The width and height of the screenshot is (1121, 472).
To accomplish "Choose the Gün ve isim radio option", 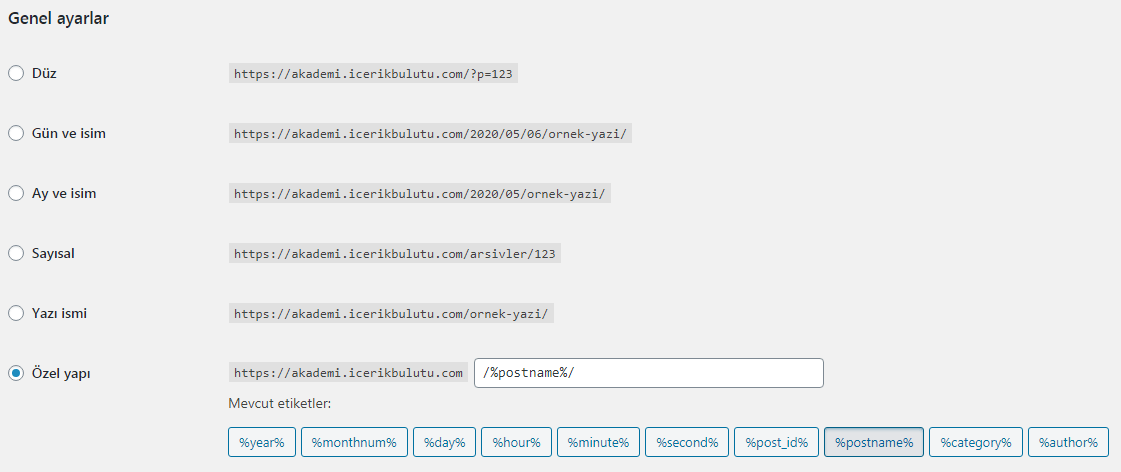I will click(x=16, y=133).
